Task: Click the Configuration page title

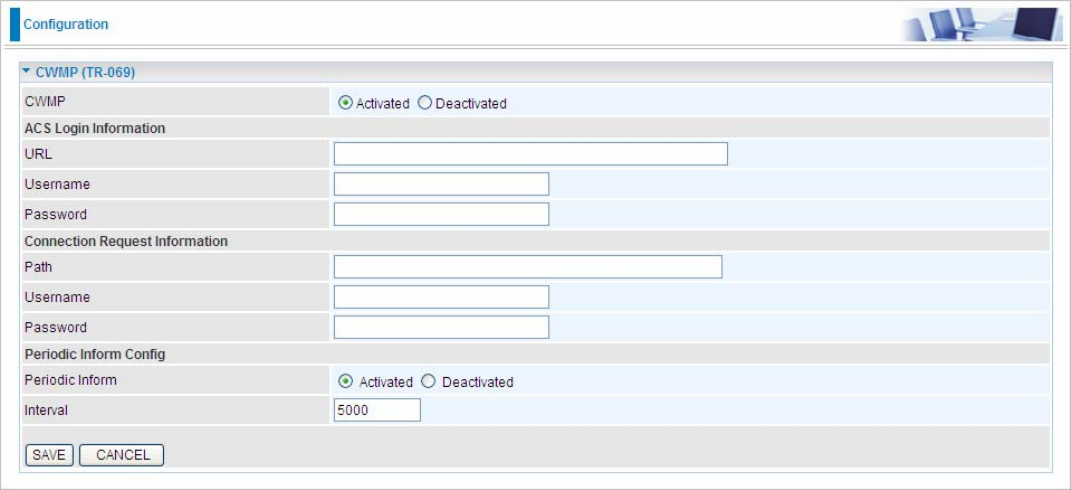Action: [66, 25]
